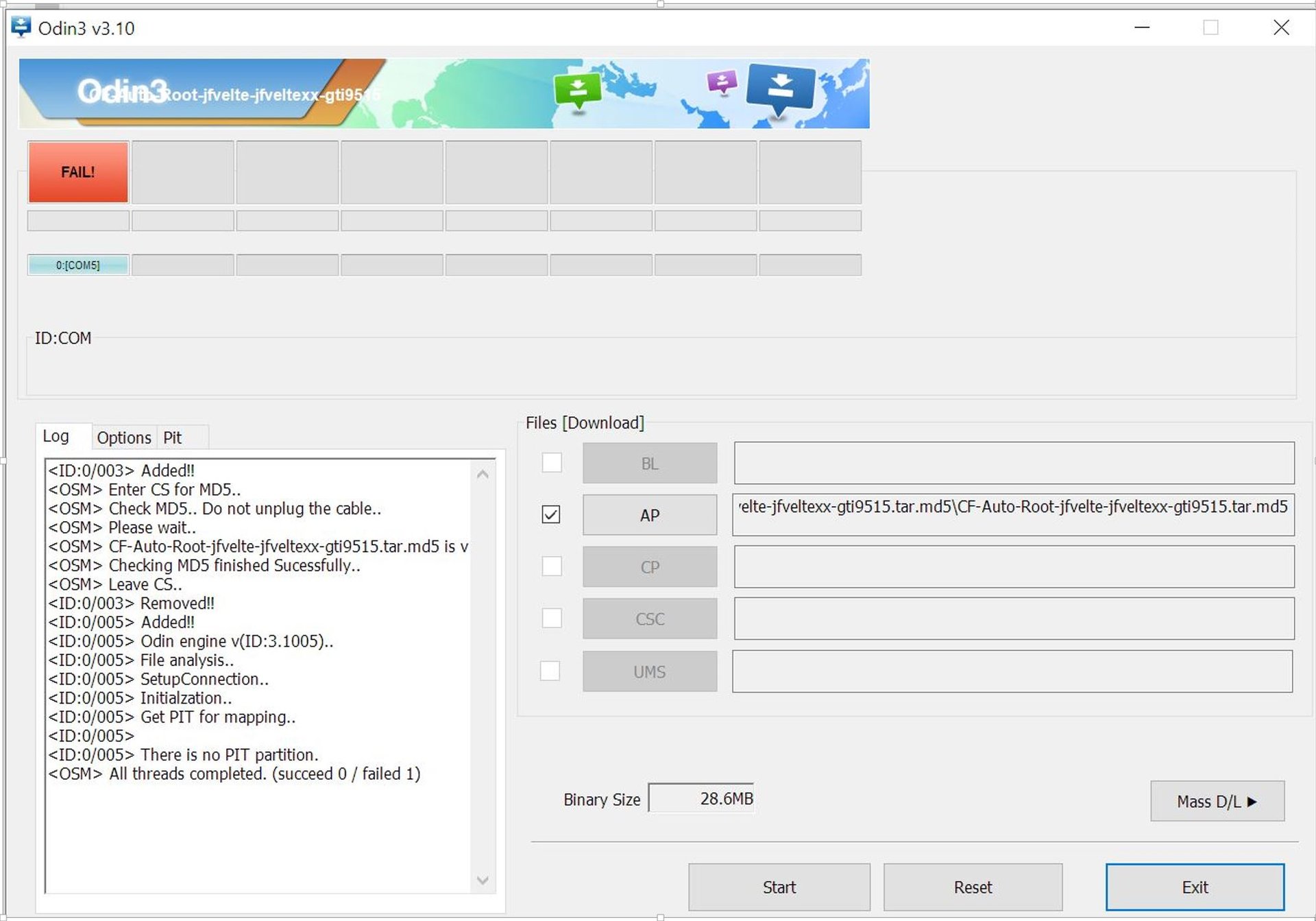Viewport: 1316px width, 921px height.
Task: Click the CP file button
Action: tap(650, 567)
